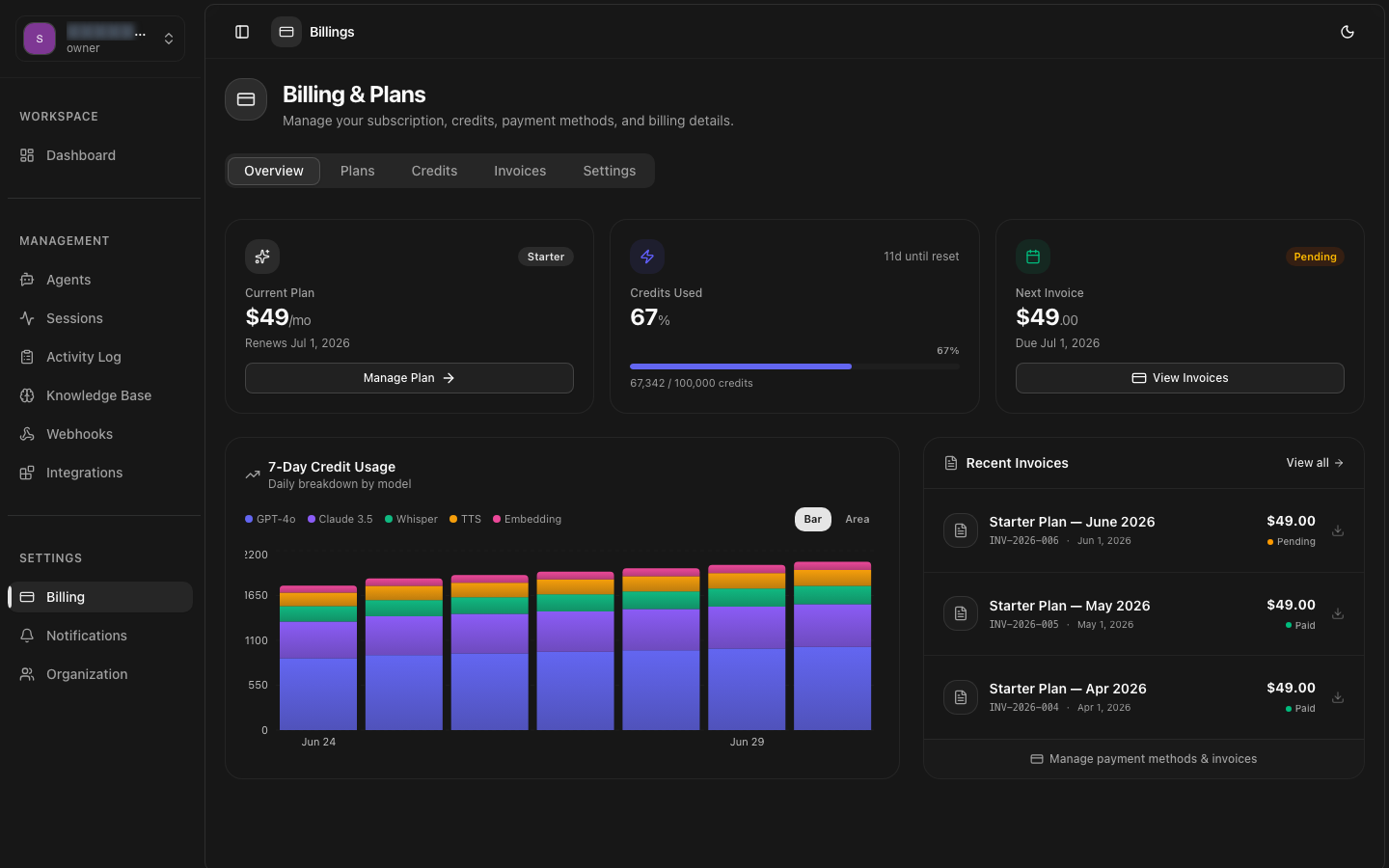Toggle Whisper legend entry
This screenshot has height=868, width=1389.
coord(411,519)
